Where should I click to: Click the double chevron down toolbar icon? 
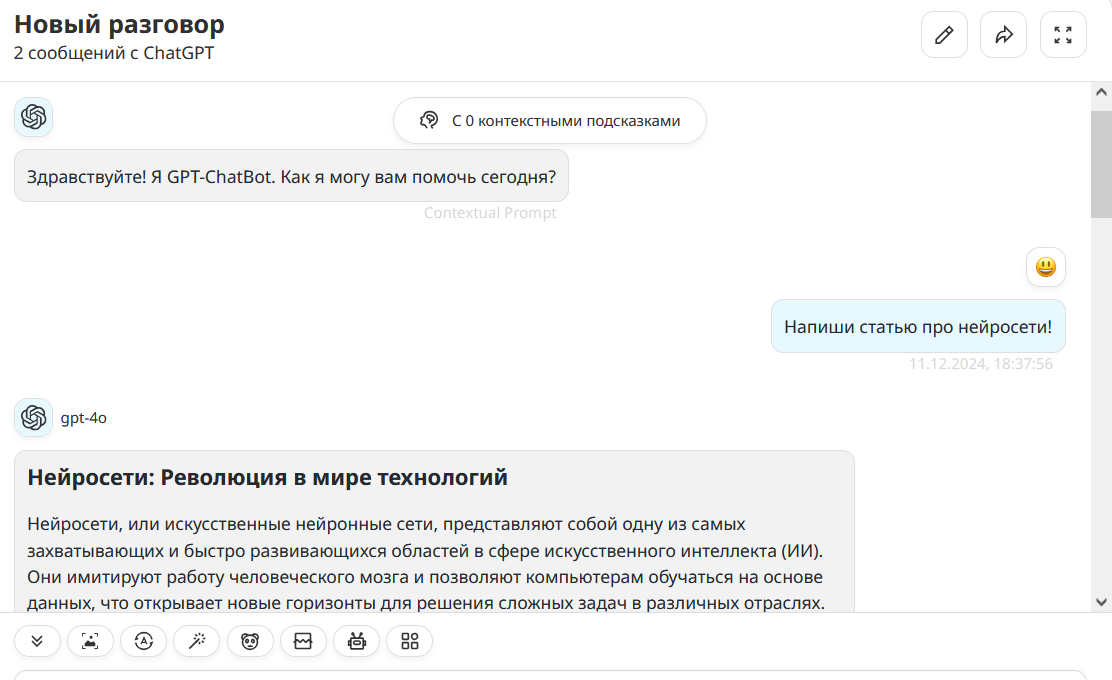[x=37, y=642]
